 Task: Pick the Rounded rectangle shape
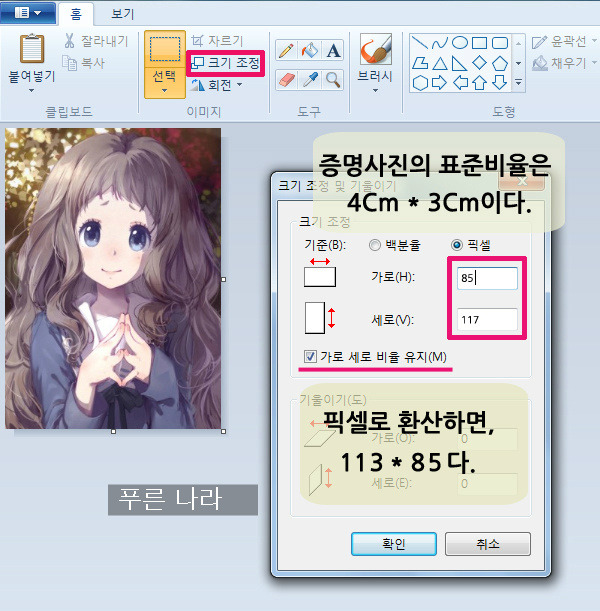tap(500, 43)
